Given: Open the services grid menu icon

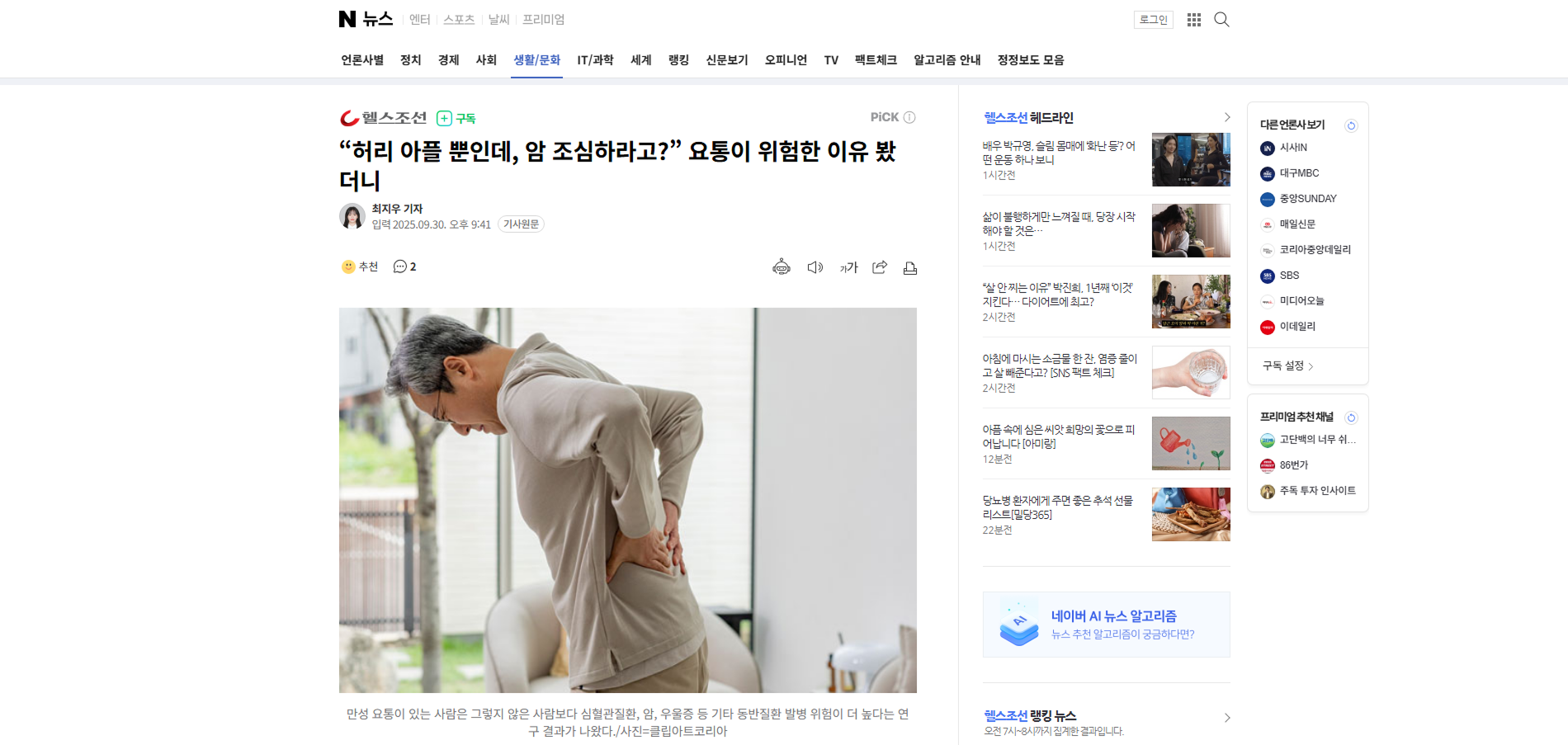Looking at the screenshot, I should tap(1193, 20).
